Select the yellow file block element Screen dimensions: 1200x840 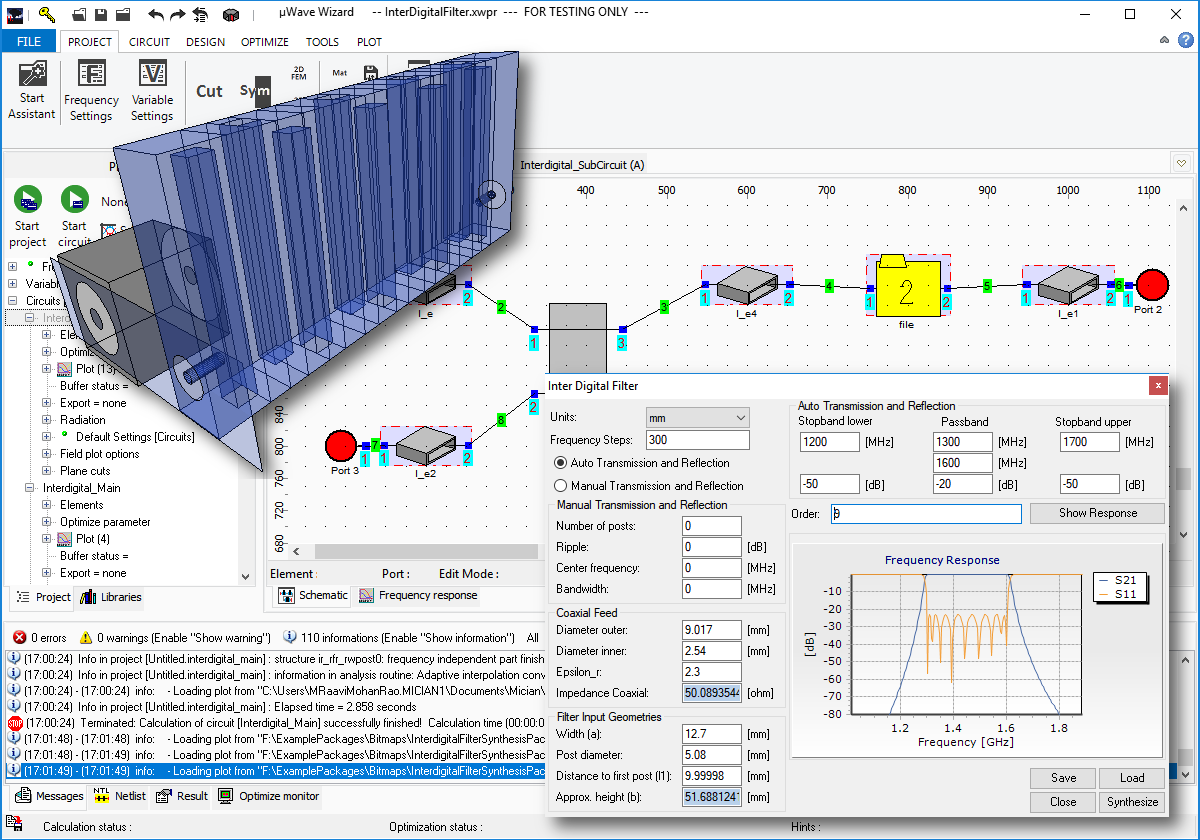point(907,286)
